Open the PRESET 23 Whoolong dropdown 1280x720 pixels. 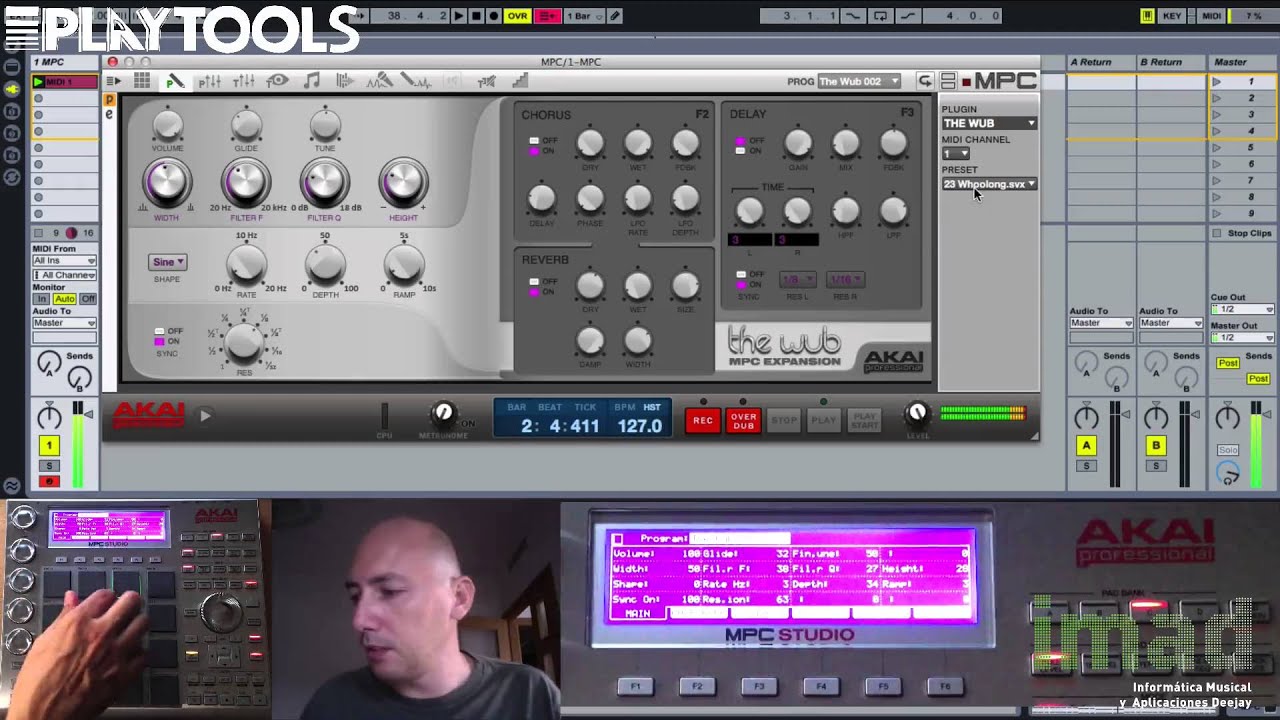pos(989,184)
